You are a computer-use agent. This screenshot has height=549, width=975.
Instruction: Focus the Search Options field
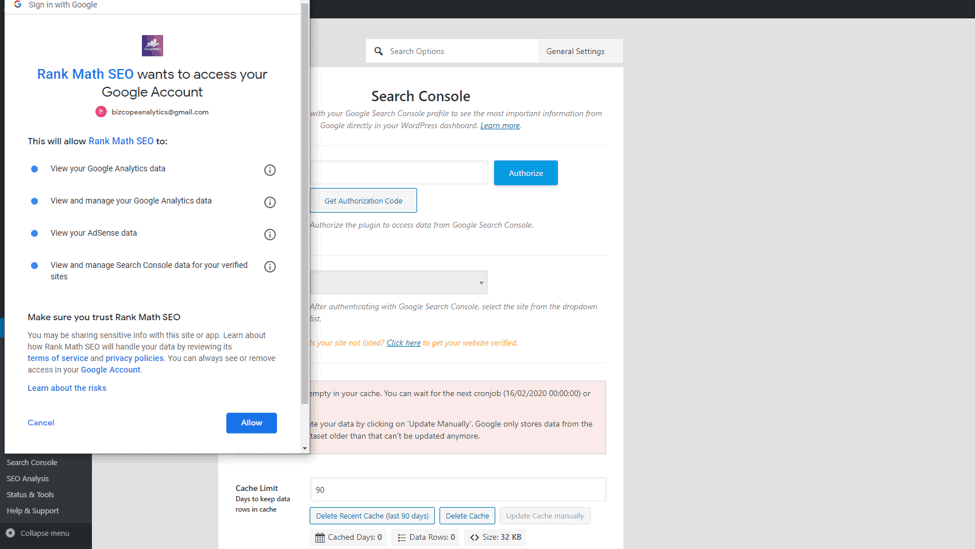452,51
